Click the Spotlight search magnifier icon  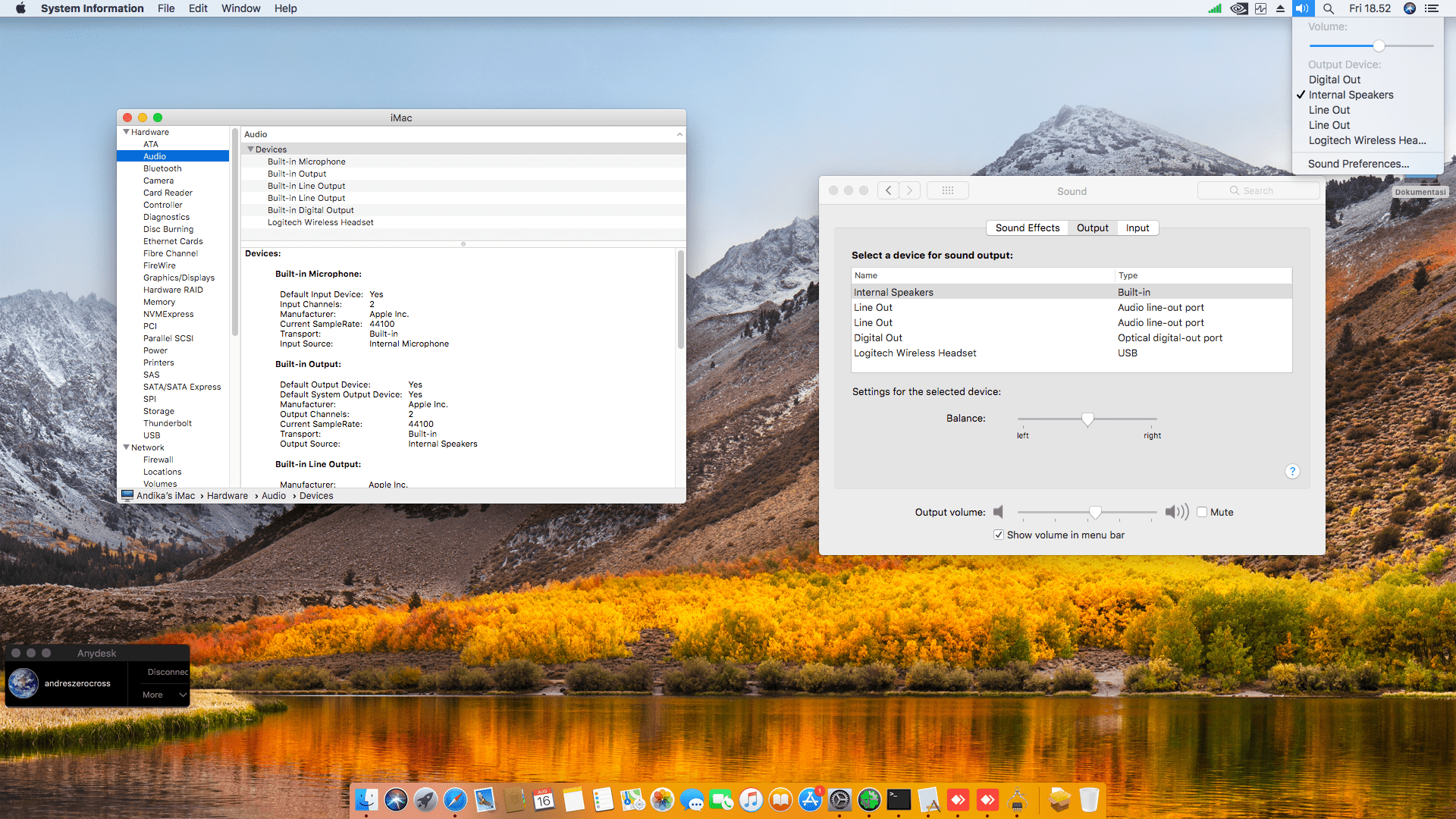coord(1329,8)
